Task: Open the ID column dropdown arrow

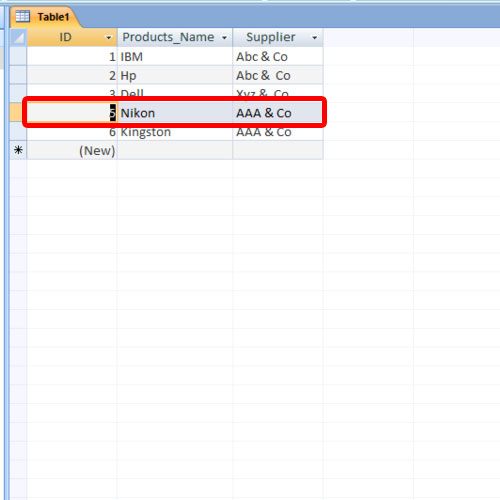Action: coord(108,38)
